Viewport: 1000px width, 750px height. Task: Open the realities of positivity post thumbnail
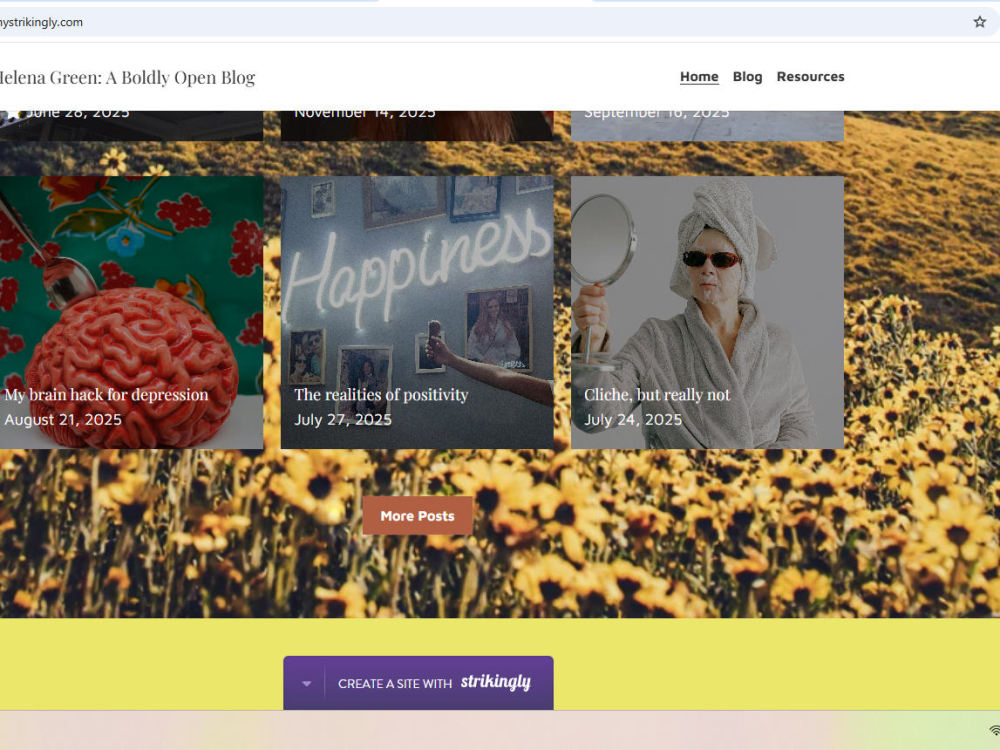click(x=417, y=312)
